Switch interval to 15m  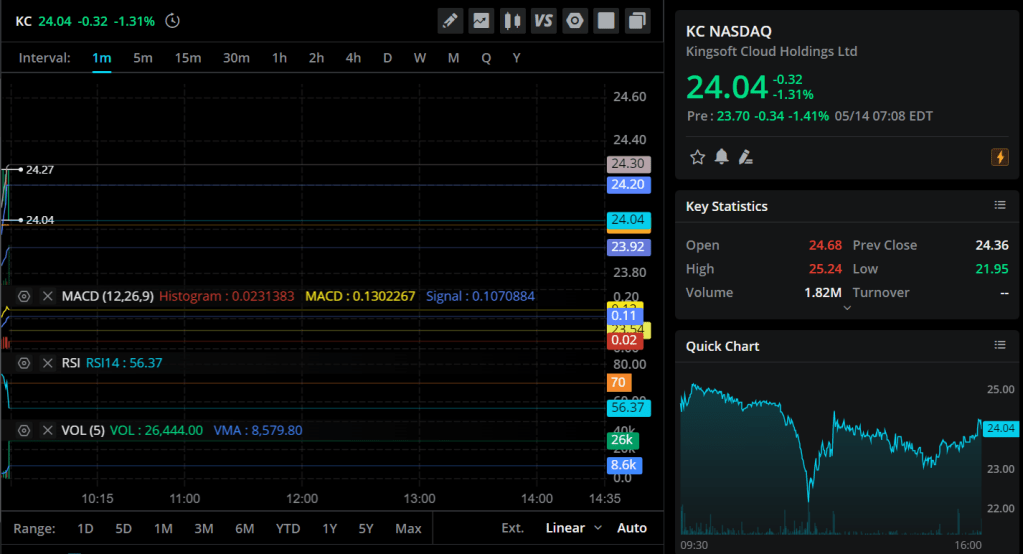coord(188,58)
